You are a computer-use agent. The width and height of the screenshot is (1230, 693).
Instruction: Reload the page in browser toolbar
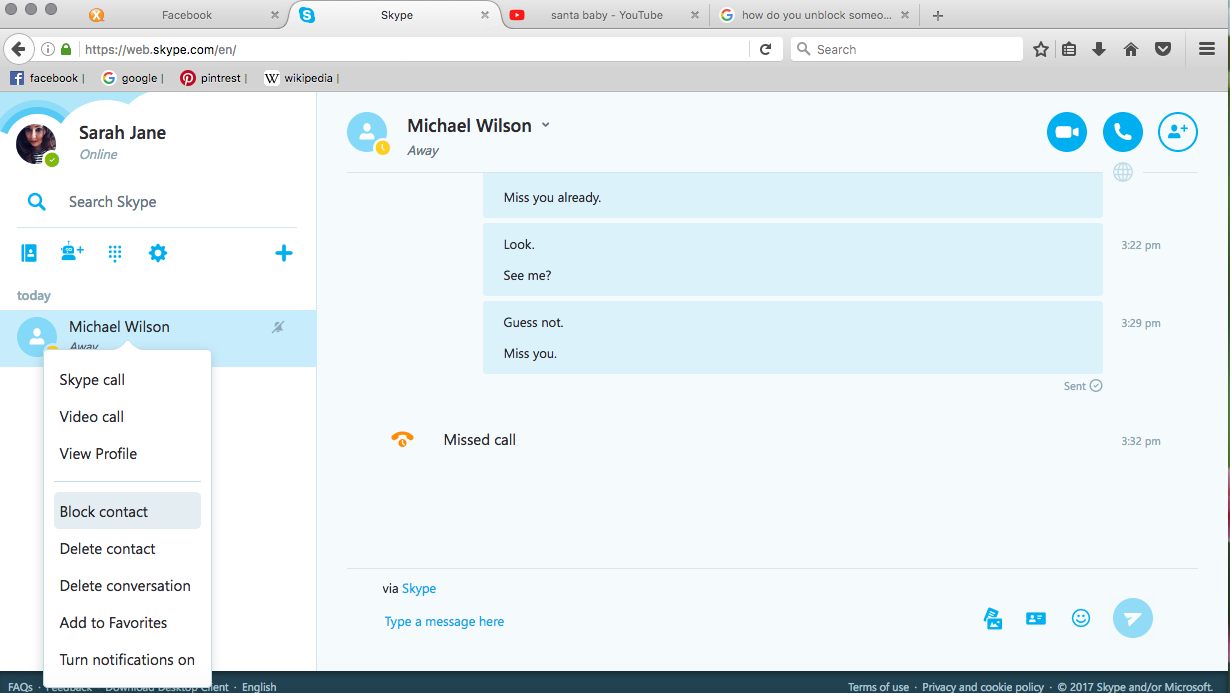[765, 49]
